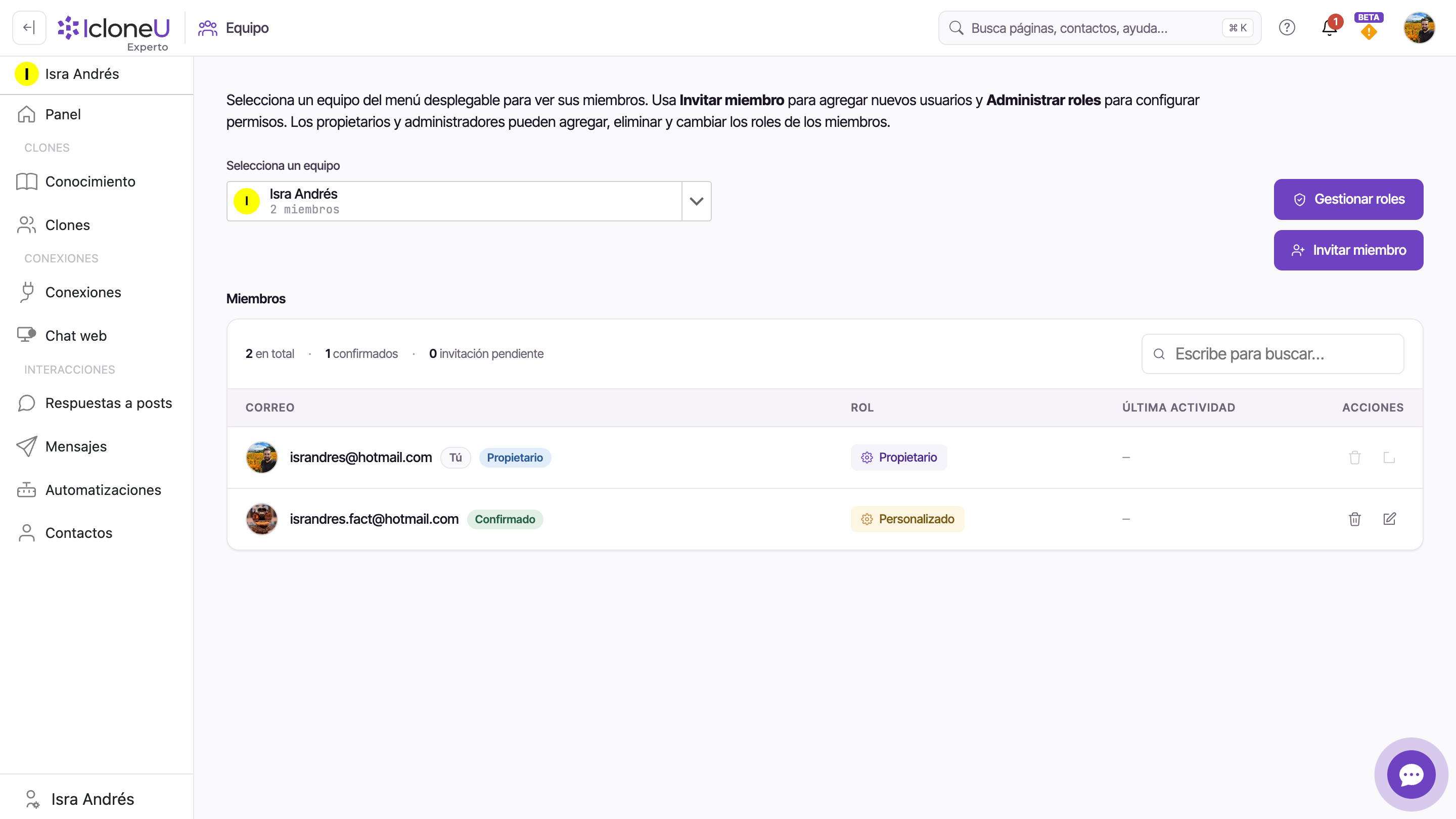
Task: Click the Miembros heading
Action: 255,298
